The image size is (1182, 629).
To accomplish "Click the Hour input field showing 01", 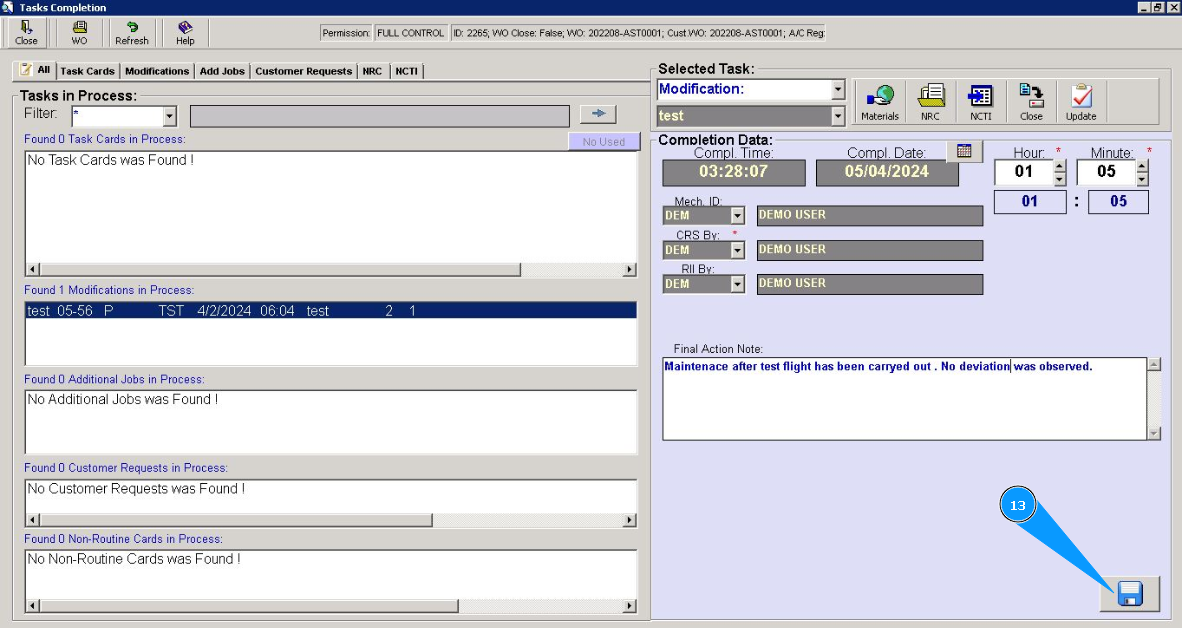I will point(1024,172).
